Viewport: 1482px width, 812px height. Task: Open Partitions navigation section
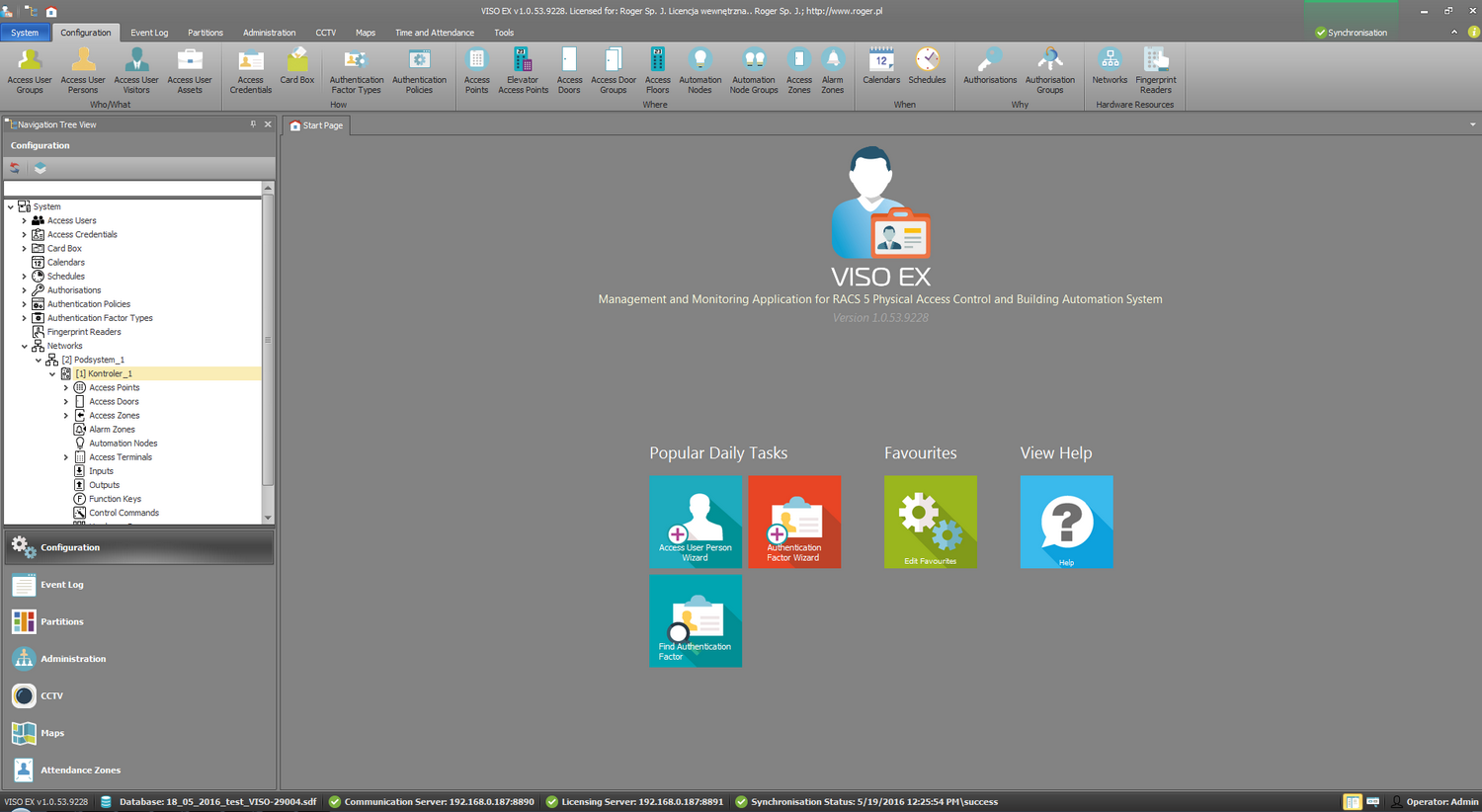point(138,621)
